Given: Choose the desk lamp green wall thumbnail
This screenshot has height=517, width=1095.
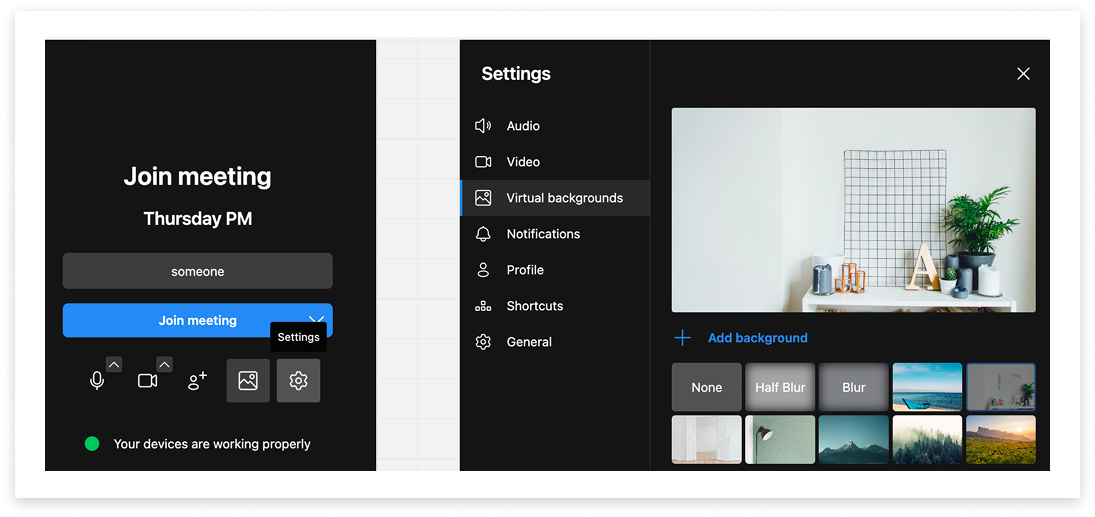Looking at the screenshot, I should [x=780, y=439].
